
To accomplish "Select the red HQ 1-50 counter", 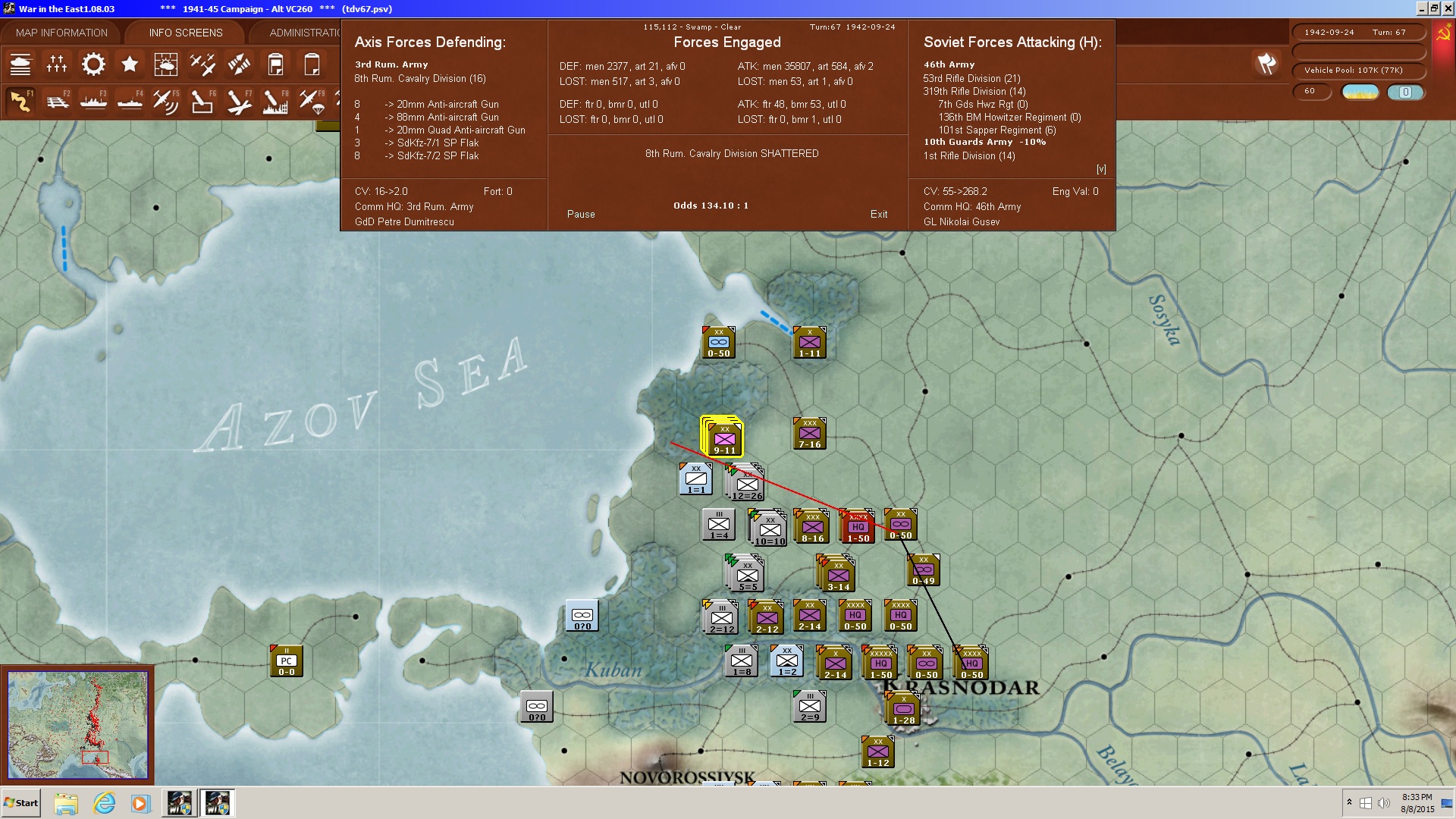I will click(x=858, y=528).
